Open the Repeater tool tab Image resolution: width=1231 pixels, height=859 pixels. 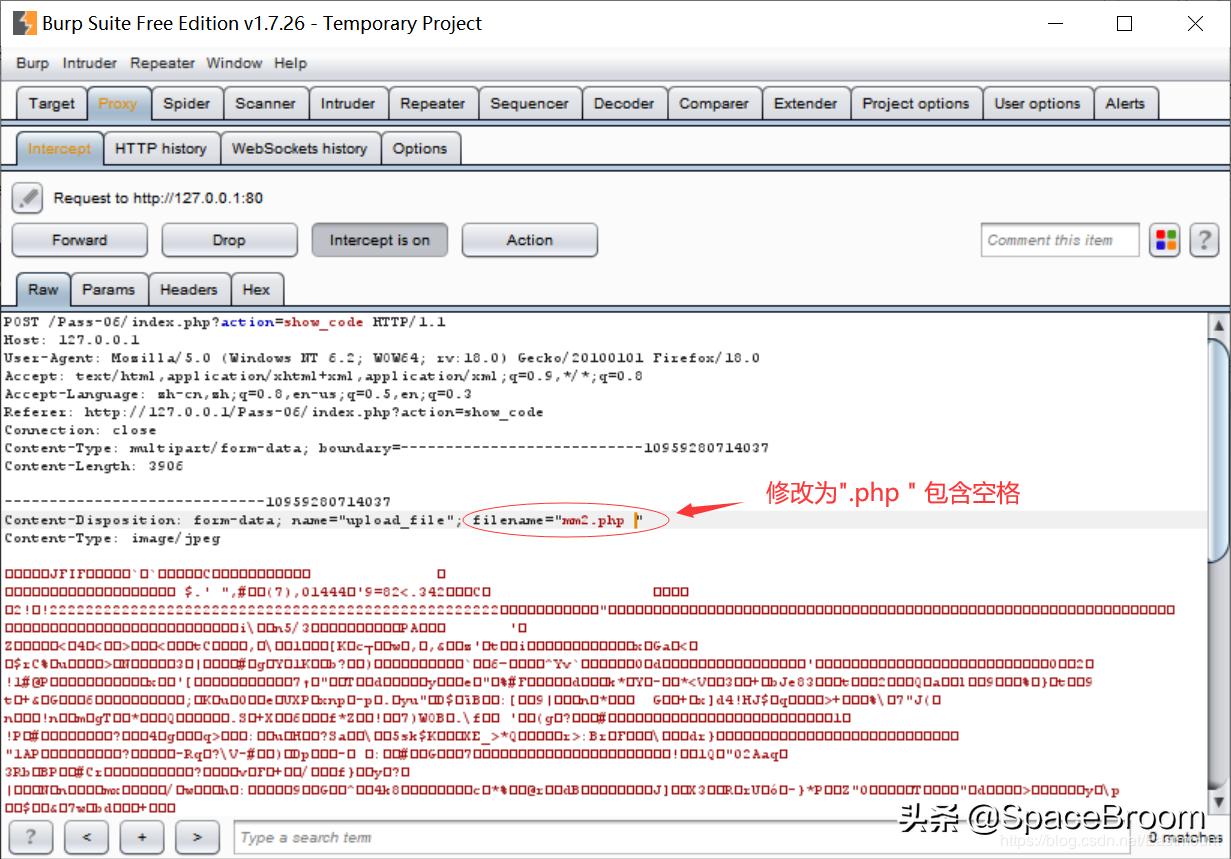433,104
